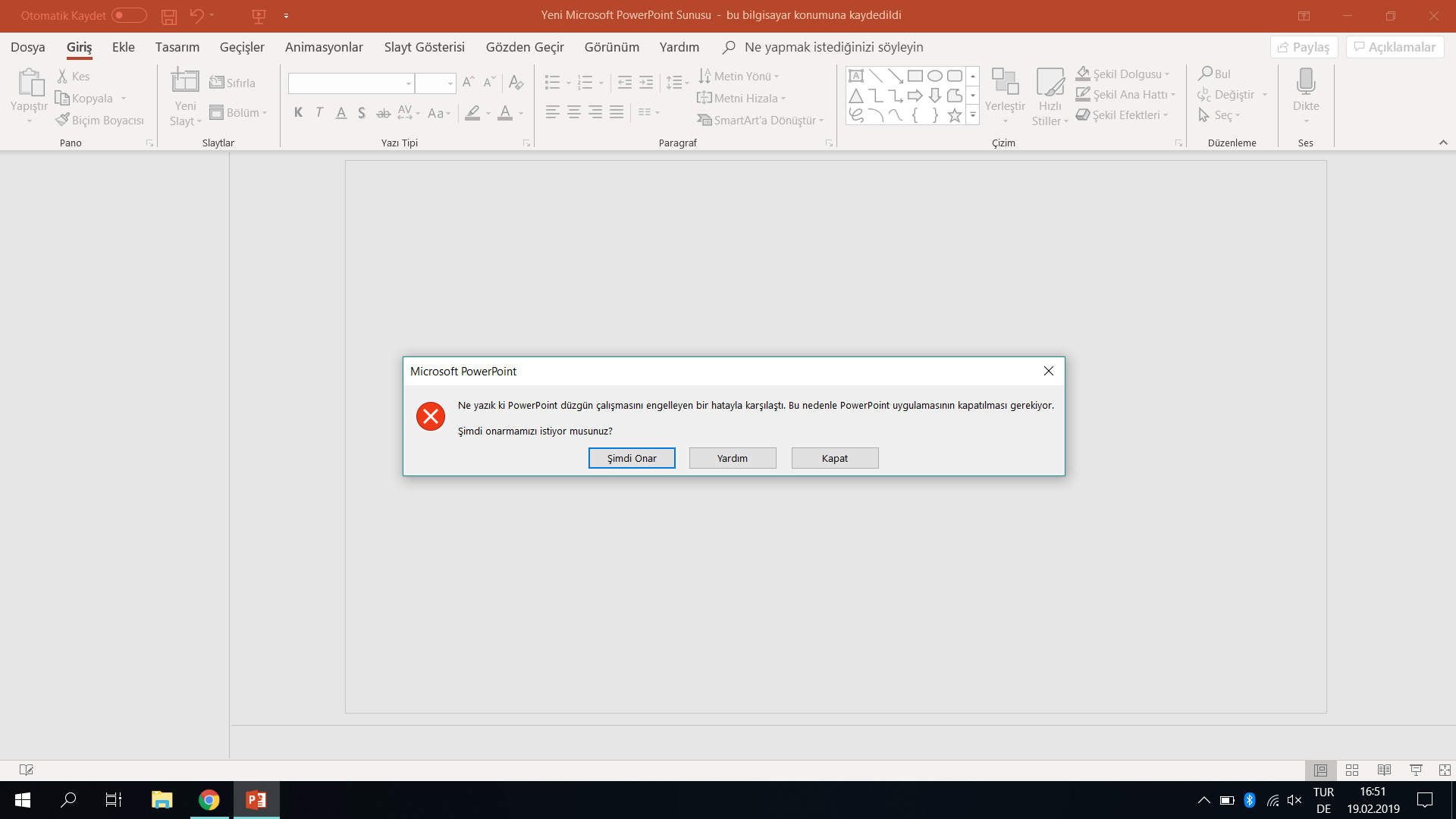Image resolution: width=1456 pixels, height=819 pixels.
Task: Open the quick access toolbar customize arrow
Action: (x=286, y=15)
